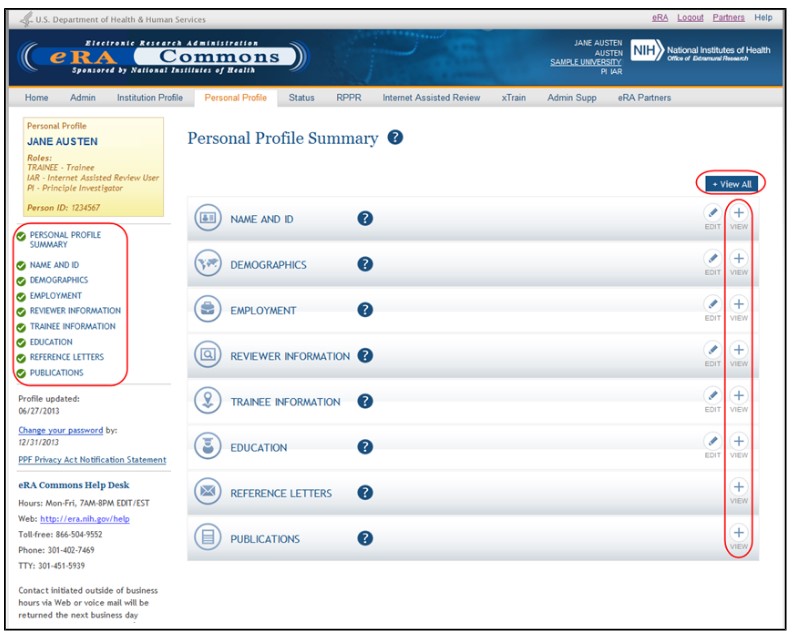Click the Help link at top
The height and width of the screenshot is (635, 793).
tap(763, 18)
